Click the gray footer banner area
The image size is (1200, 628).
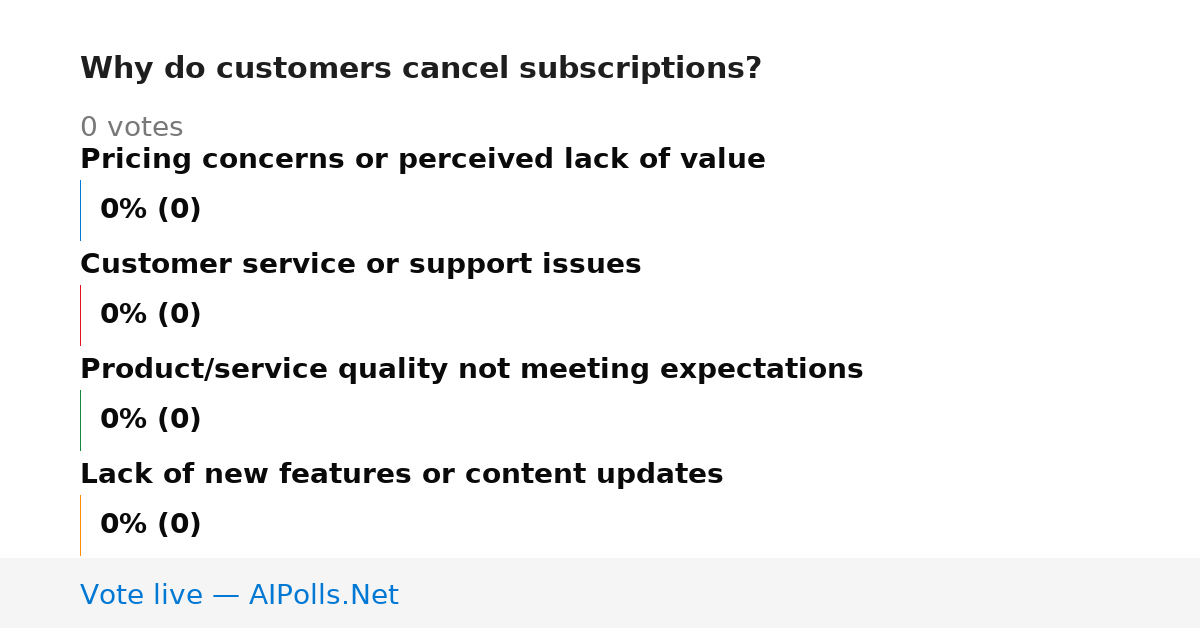pyautogui.click(x=600, y=593)
